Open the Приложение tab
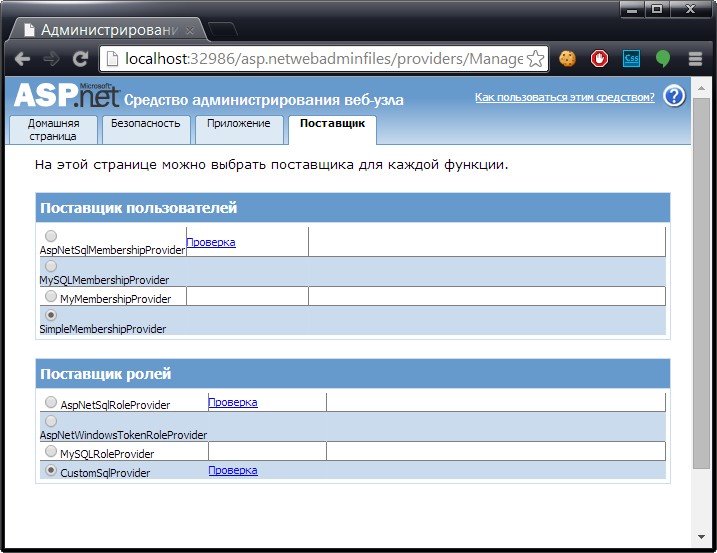This screenshot has height=553, width=717. point(239,129)
